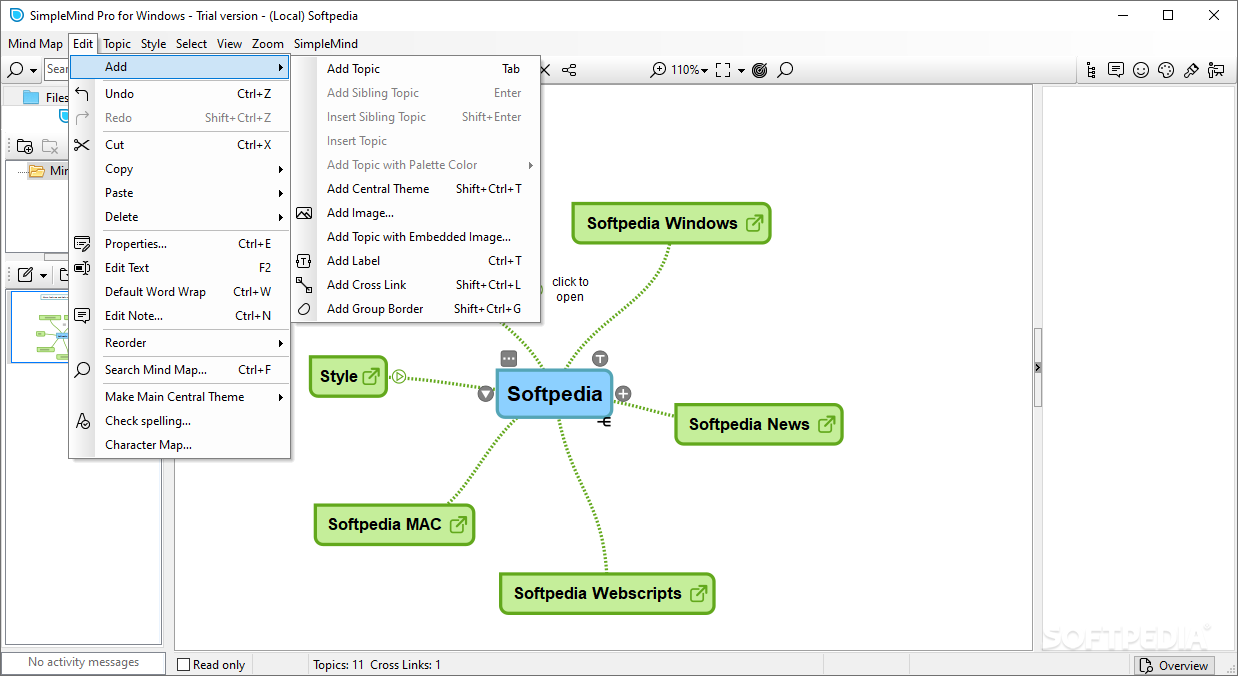1238x676 pixels.
Task: Choose Add Label menu entry
Action: tap(415, 261)
